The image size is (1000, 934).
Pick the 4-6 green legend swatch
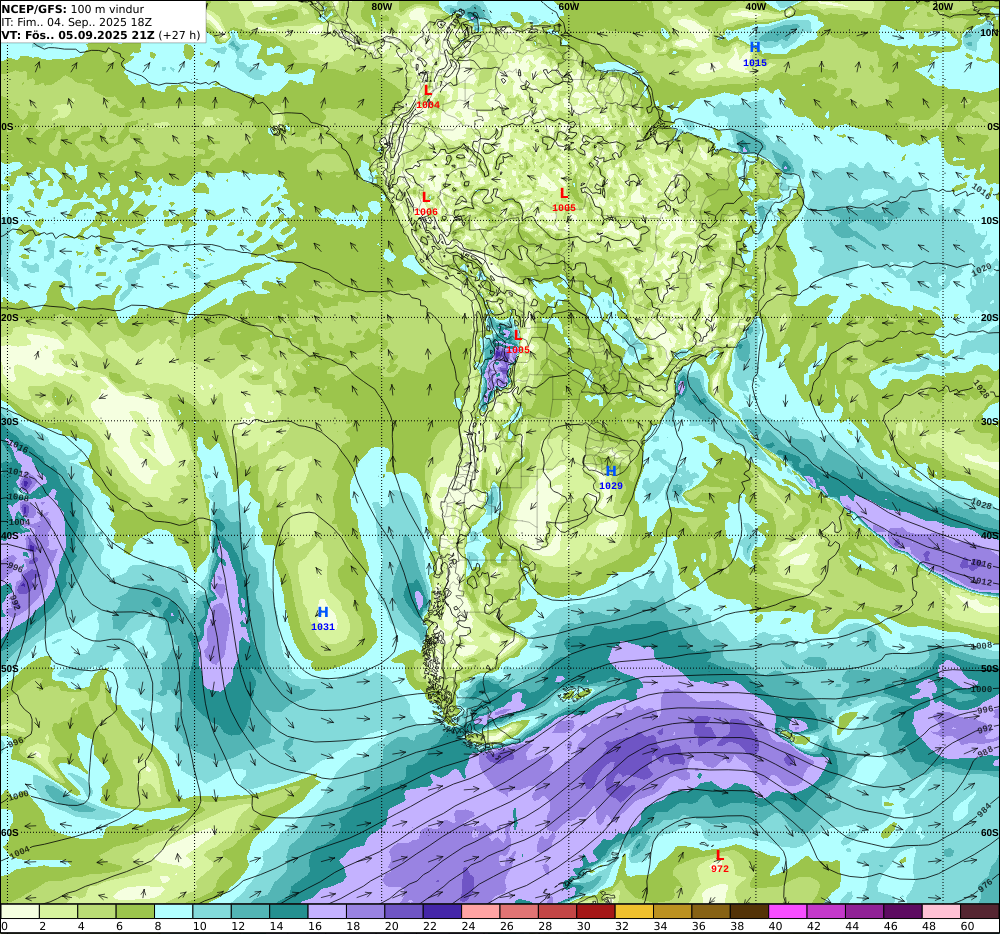(x=96, y=911)
